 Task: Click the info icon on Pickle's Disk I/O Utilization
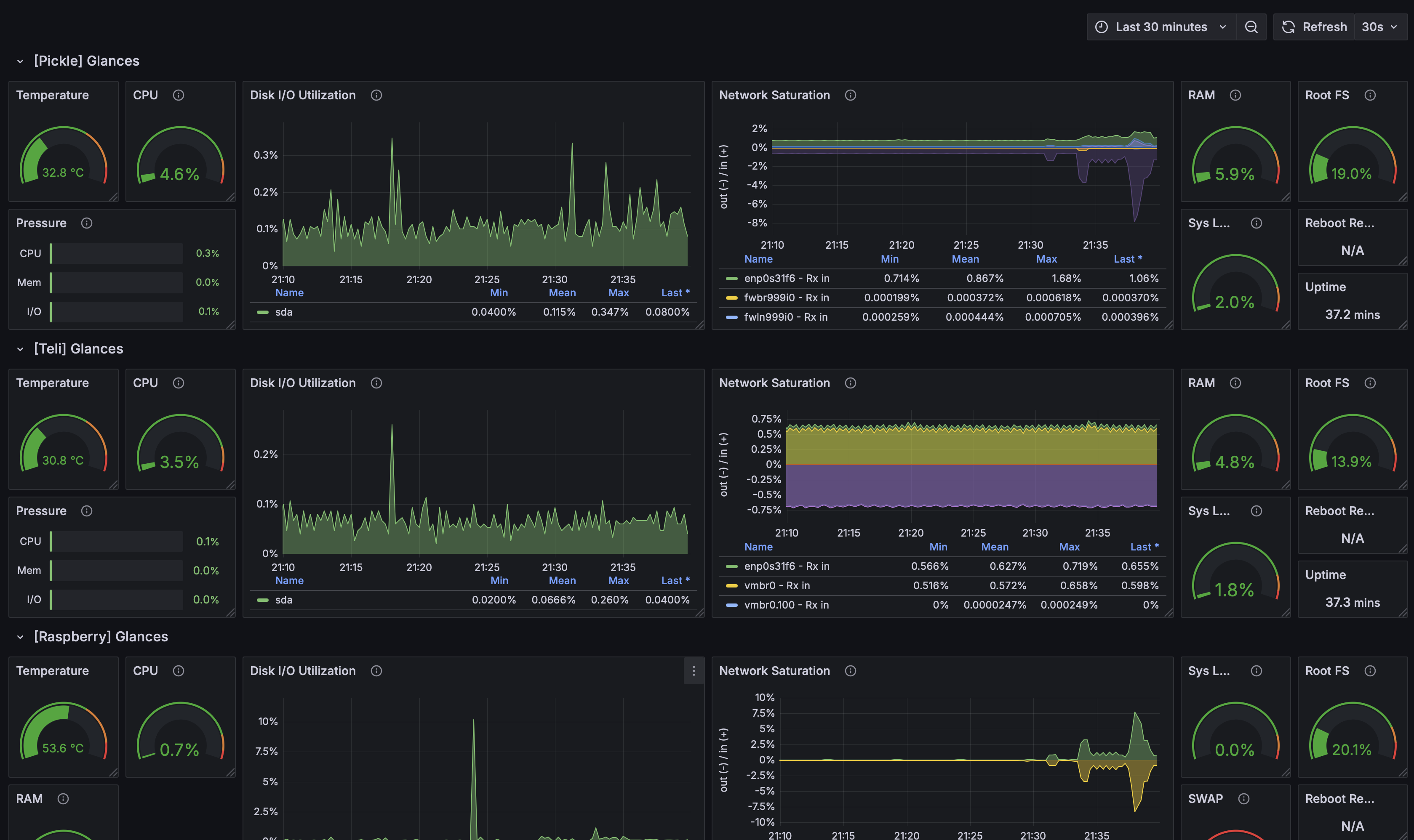tap(376, 95)
